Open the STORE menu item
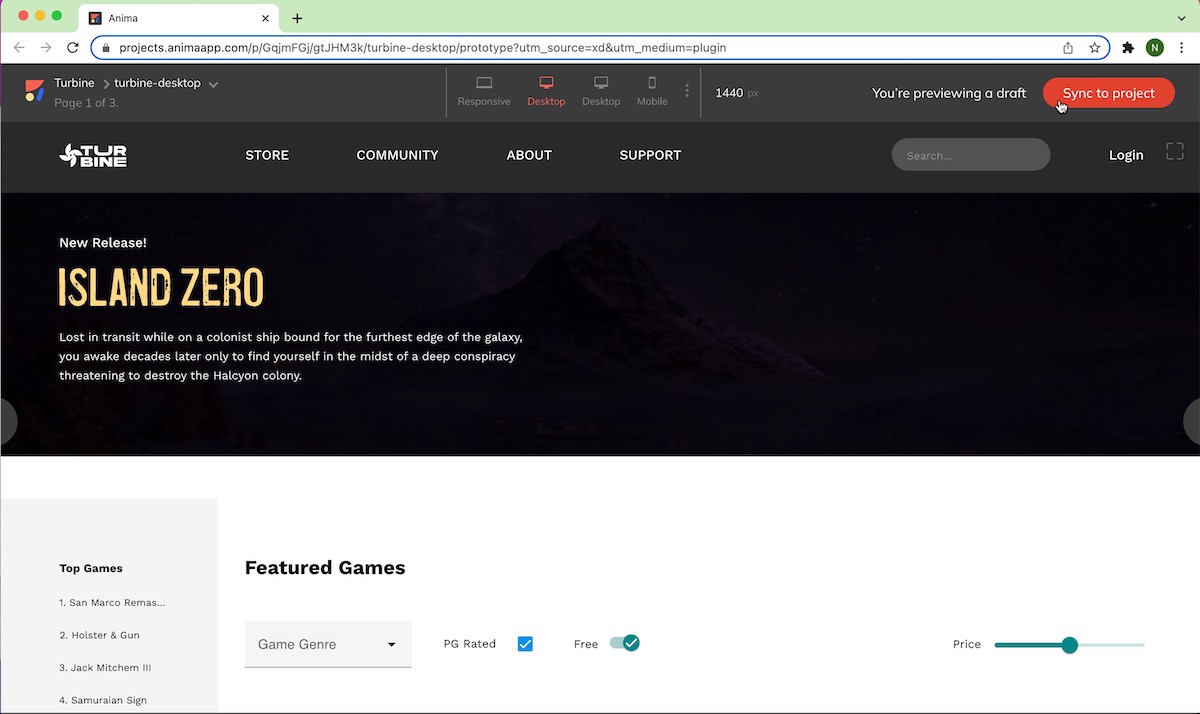The height and width of the screenshot is (714, 1200). pyautogui.click(x=267, y=155)
